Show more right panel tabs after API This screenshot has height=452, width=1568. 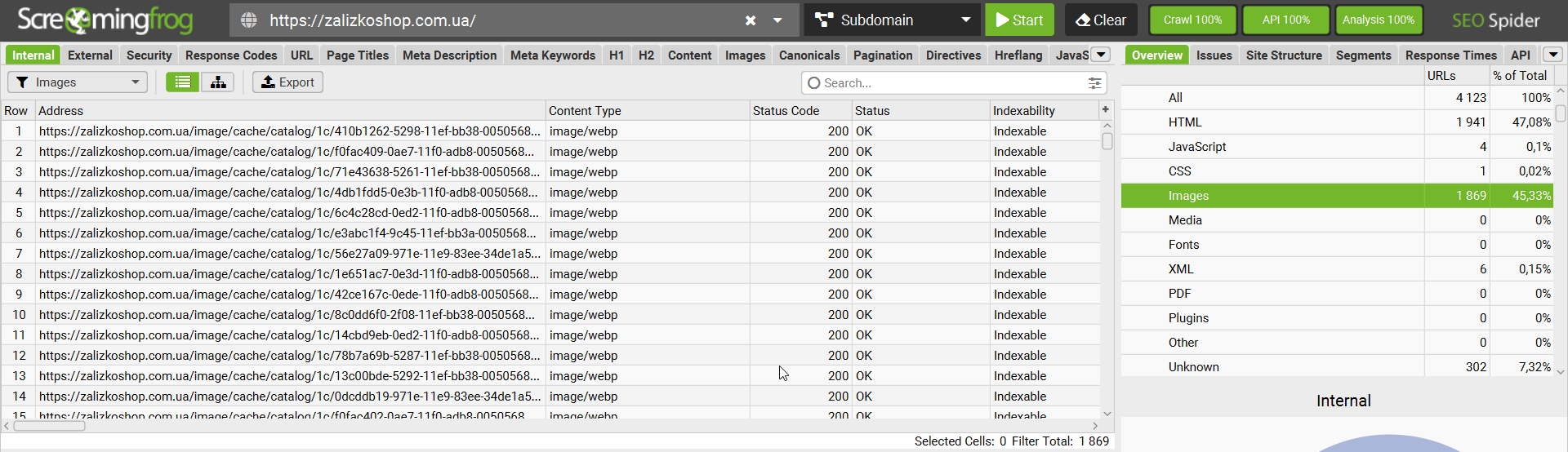point(1552,55)
